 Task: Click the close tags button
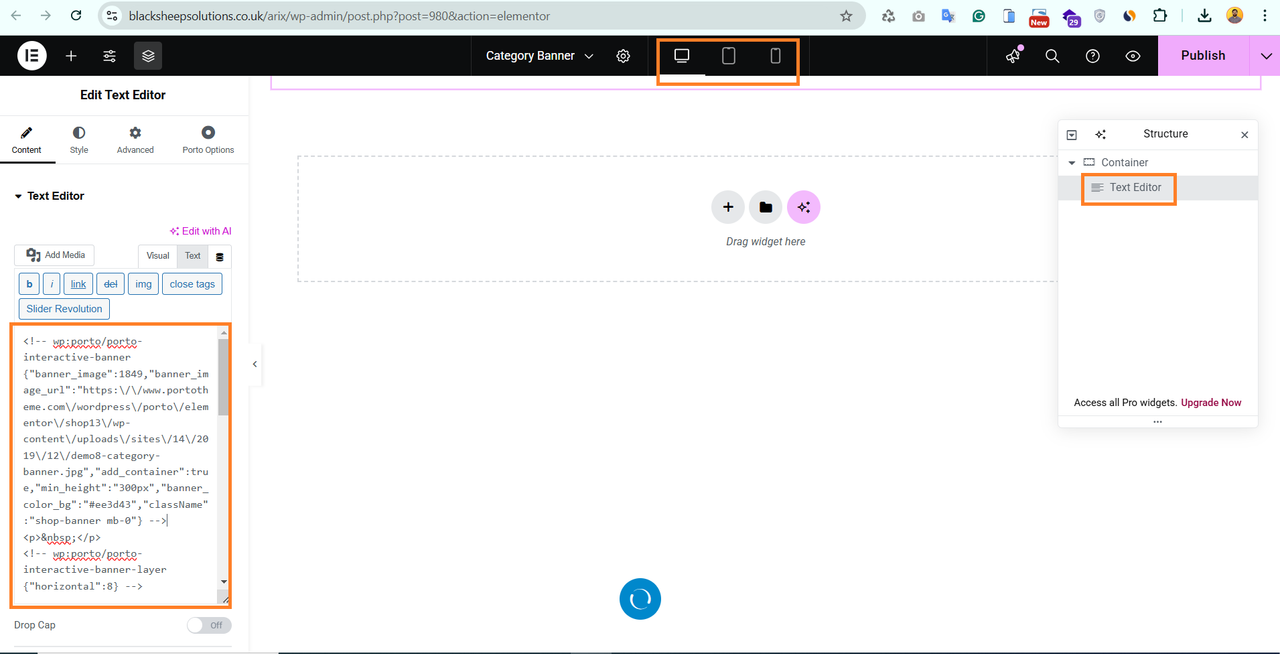[x=192, y=284]
